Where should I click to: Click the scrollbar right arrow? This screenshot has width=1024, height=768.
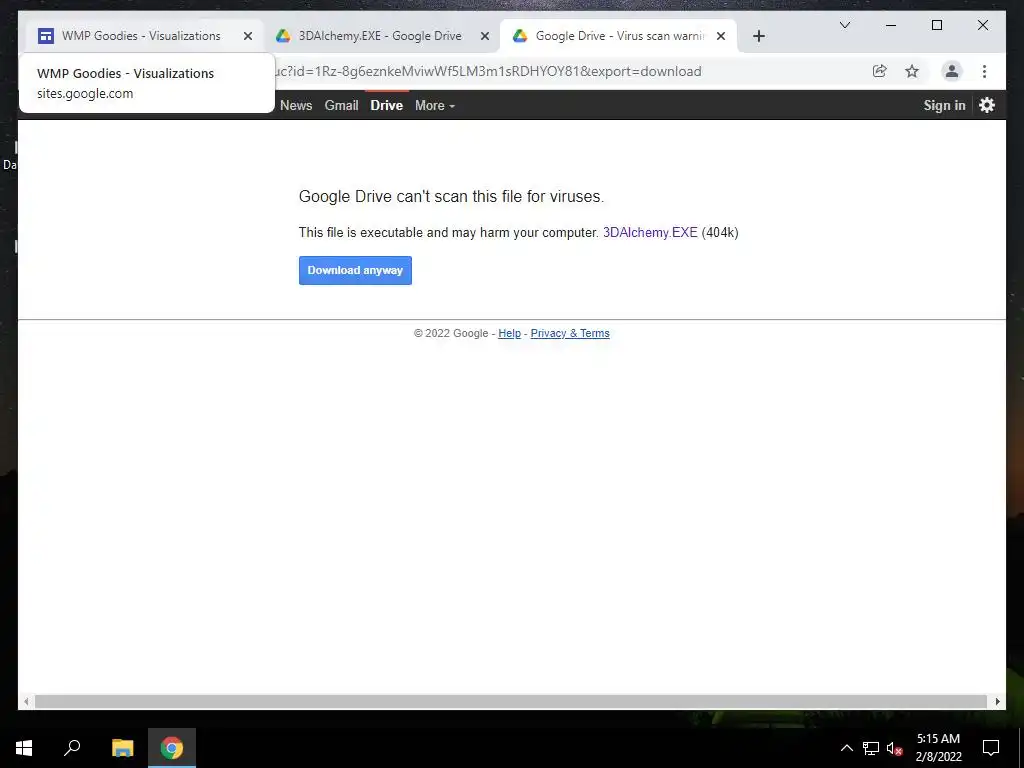click(997, 701)
